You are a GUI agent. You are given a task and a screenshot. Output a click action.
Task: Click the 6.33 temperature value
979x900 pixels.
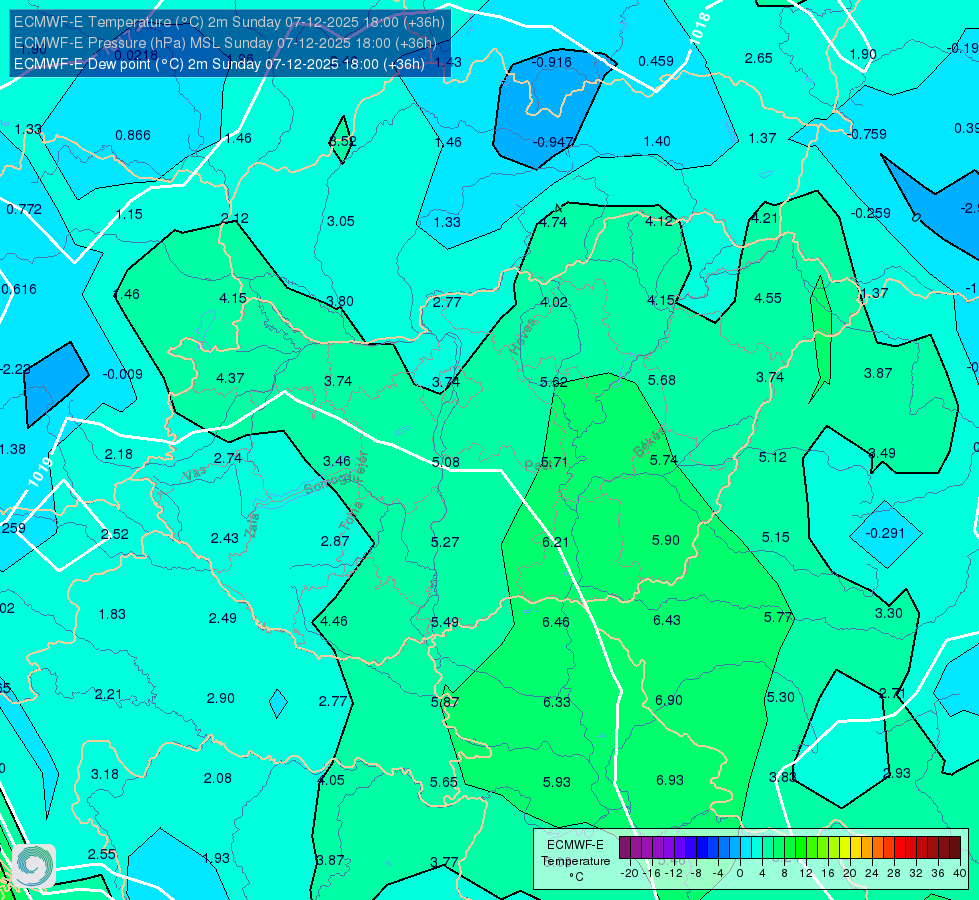(557, 703)
